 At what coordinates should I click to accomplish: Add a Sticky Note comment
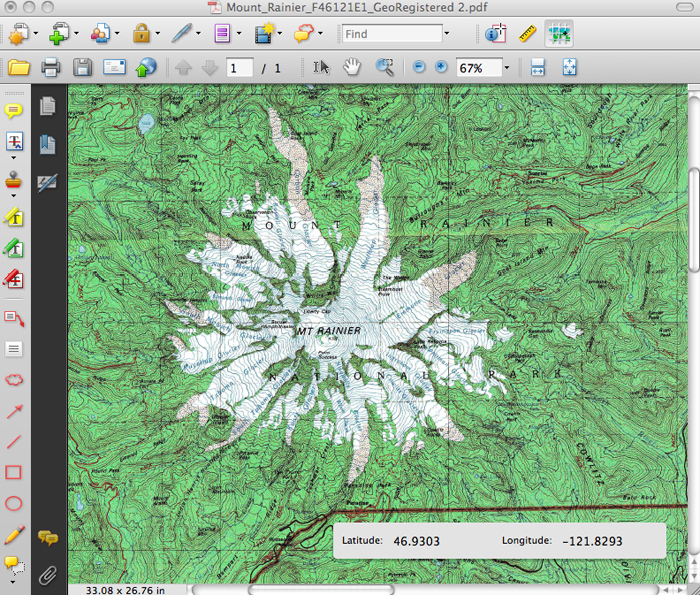point(15,110)
